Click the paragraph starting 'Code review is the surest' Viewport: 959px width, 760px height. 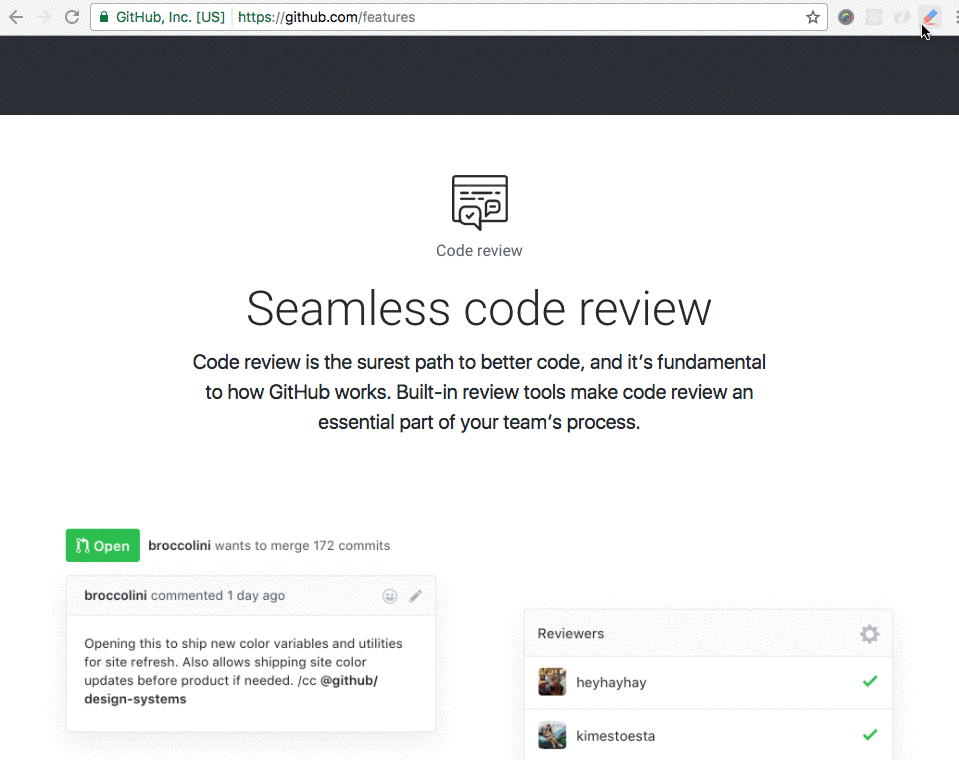479,392
